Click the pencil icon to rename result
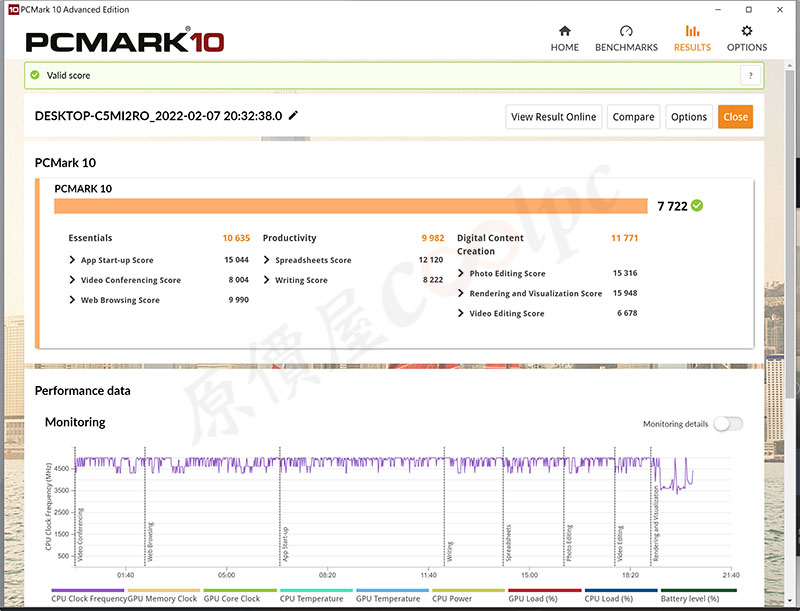The height and width of the screenshot is (611, 800). (293, 116)
